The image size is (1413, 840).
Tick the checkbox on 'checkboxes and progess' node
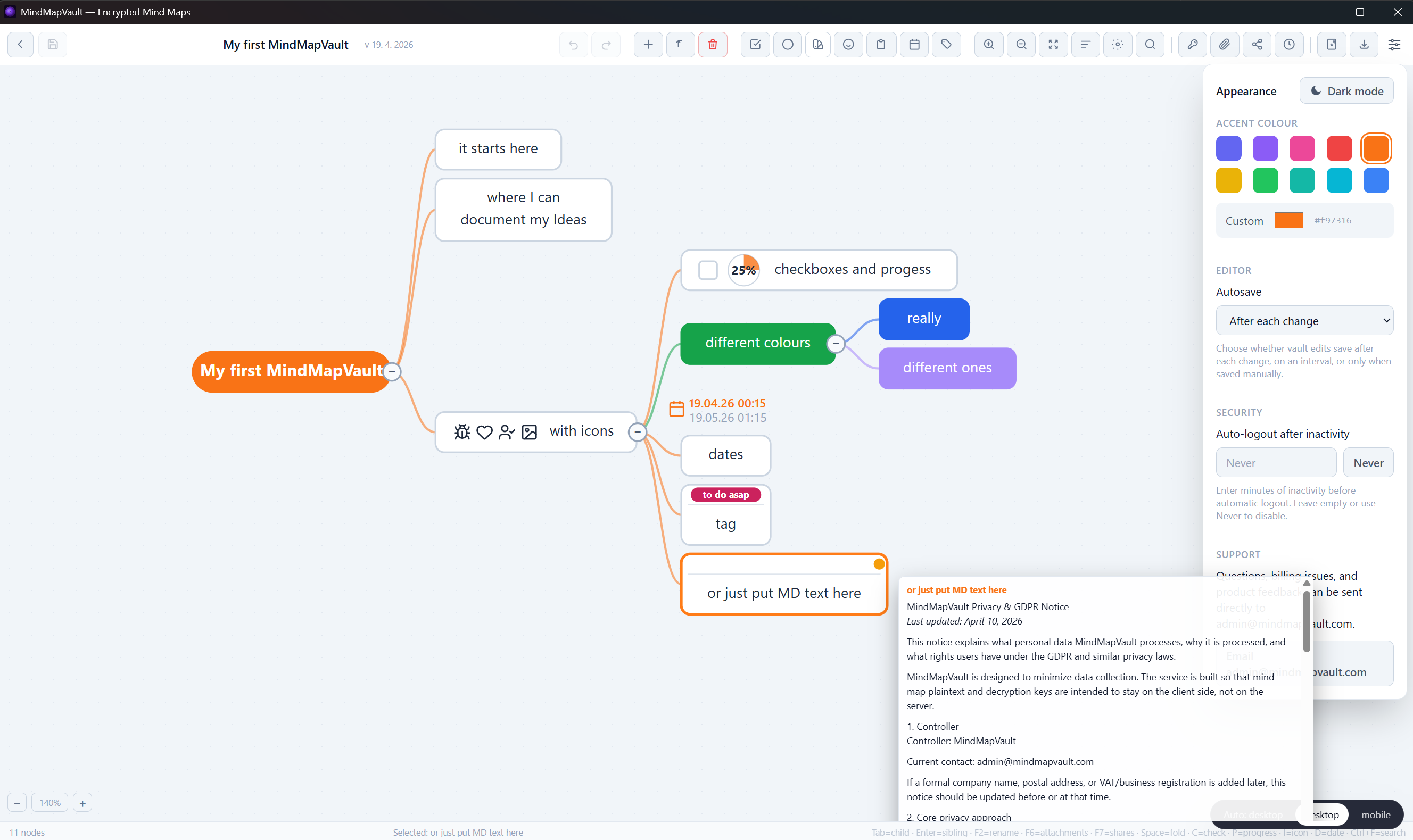coord(708,270)
